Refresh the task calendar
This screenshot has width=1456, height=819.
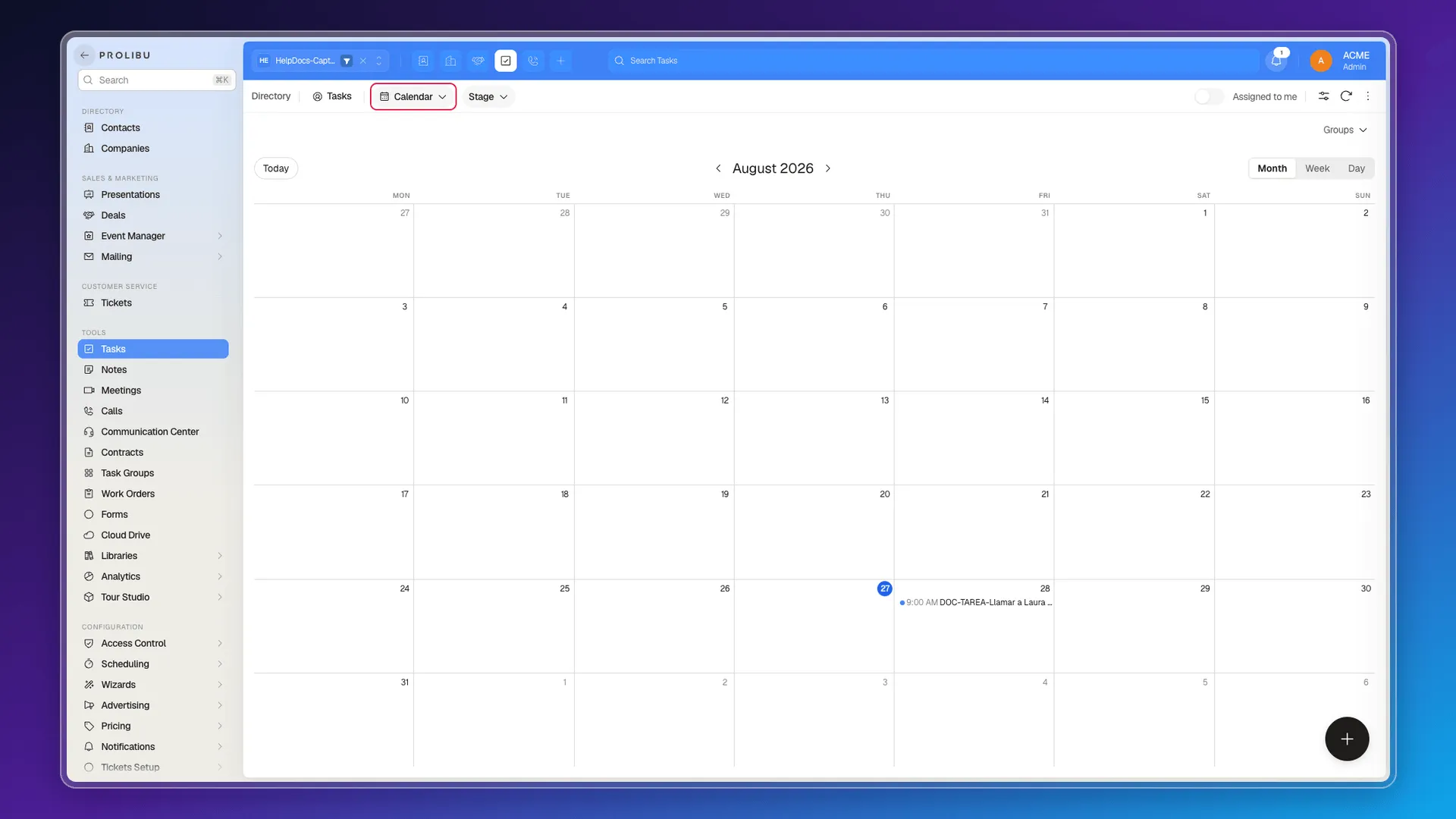tap(1346, 96)
